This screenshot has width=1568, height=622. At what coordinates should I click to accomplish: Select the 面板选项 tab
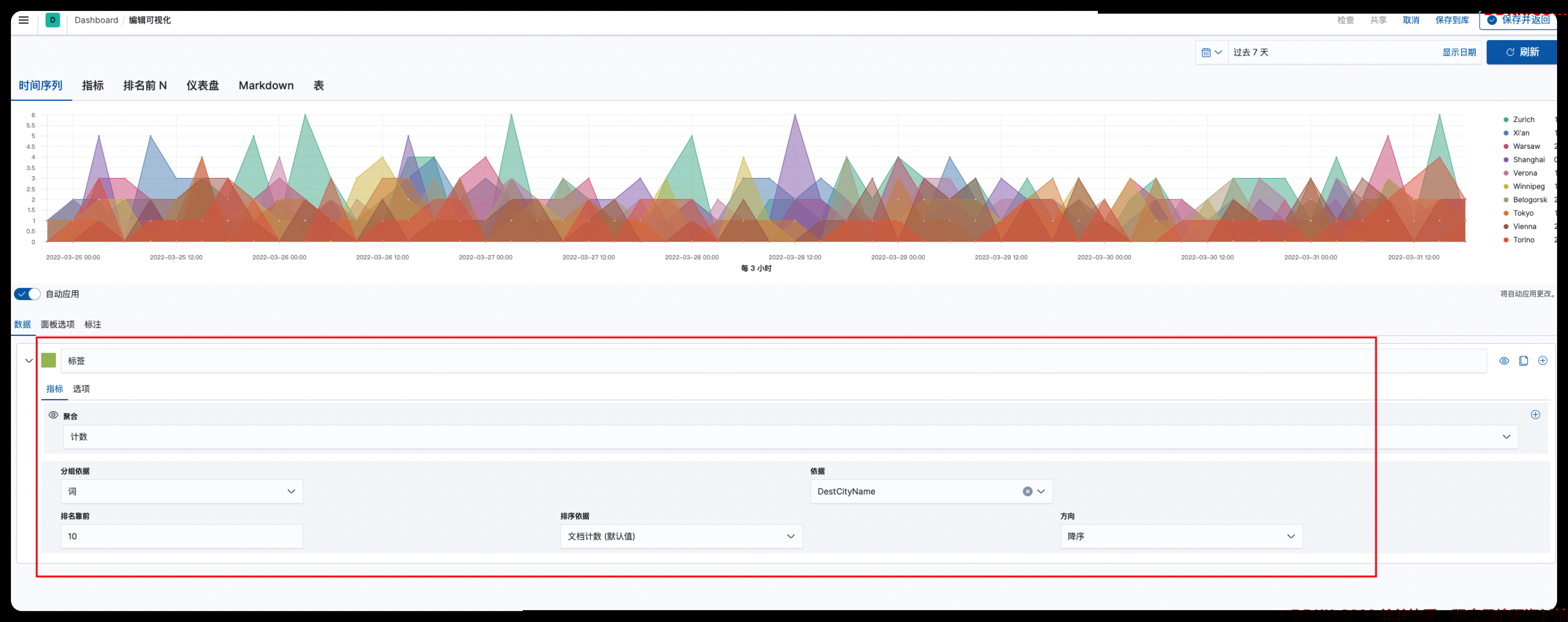(x=58, y=325)
